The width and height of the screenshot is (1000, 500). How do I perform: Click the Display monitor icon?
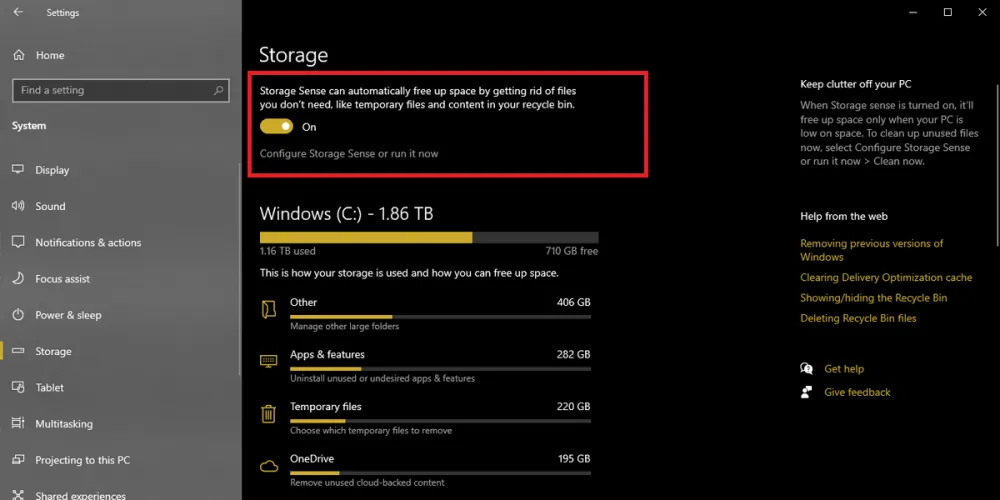[x=18, y=170]
